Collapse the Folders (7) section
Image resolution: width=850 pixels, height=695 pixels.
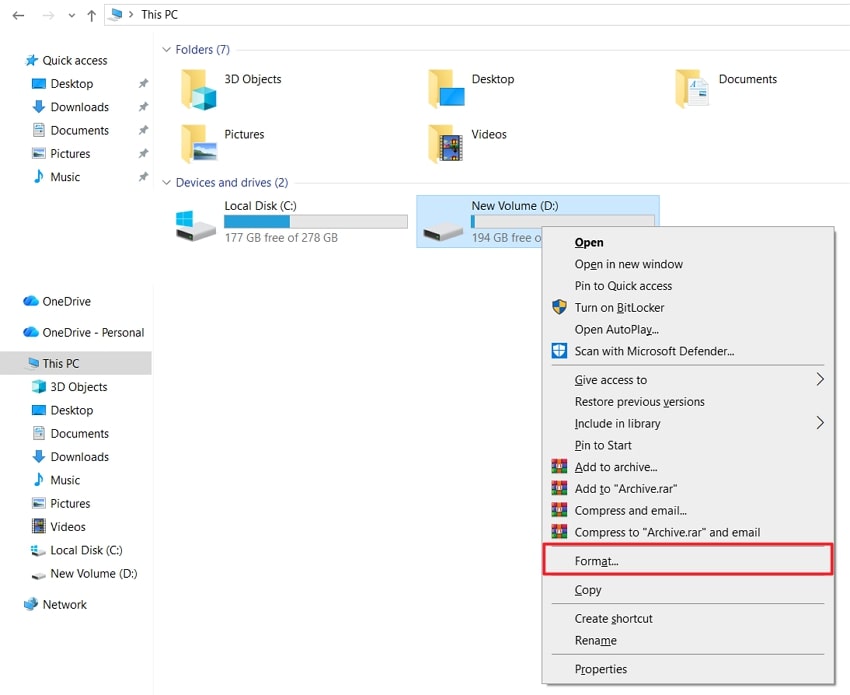[x=165, y=49]
